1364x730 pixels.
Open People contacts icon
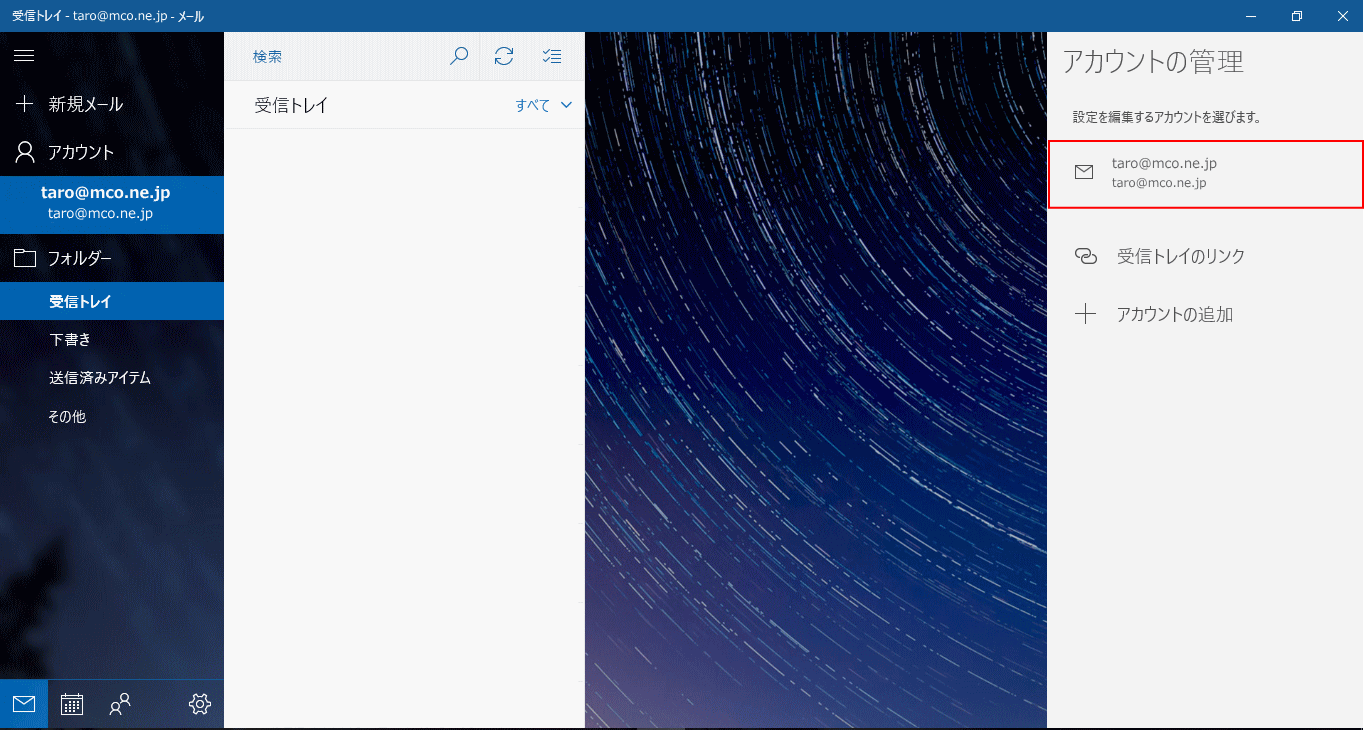[x=120, y=704]
